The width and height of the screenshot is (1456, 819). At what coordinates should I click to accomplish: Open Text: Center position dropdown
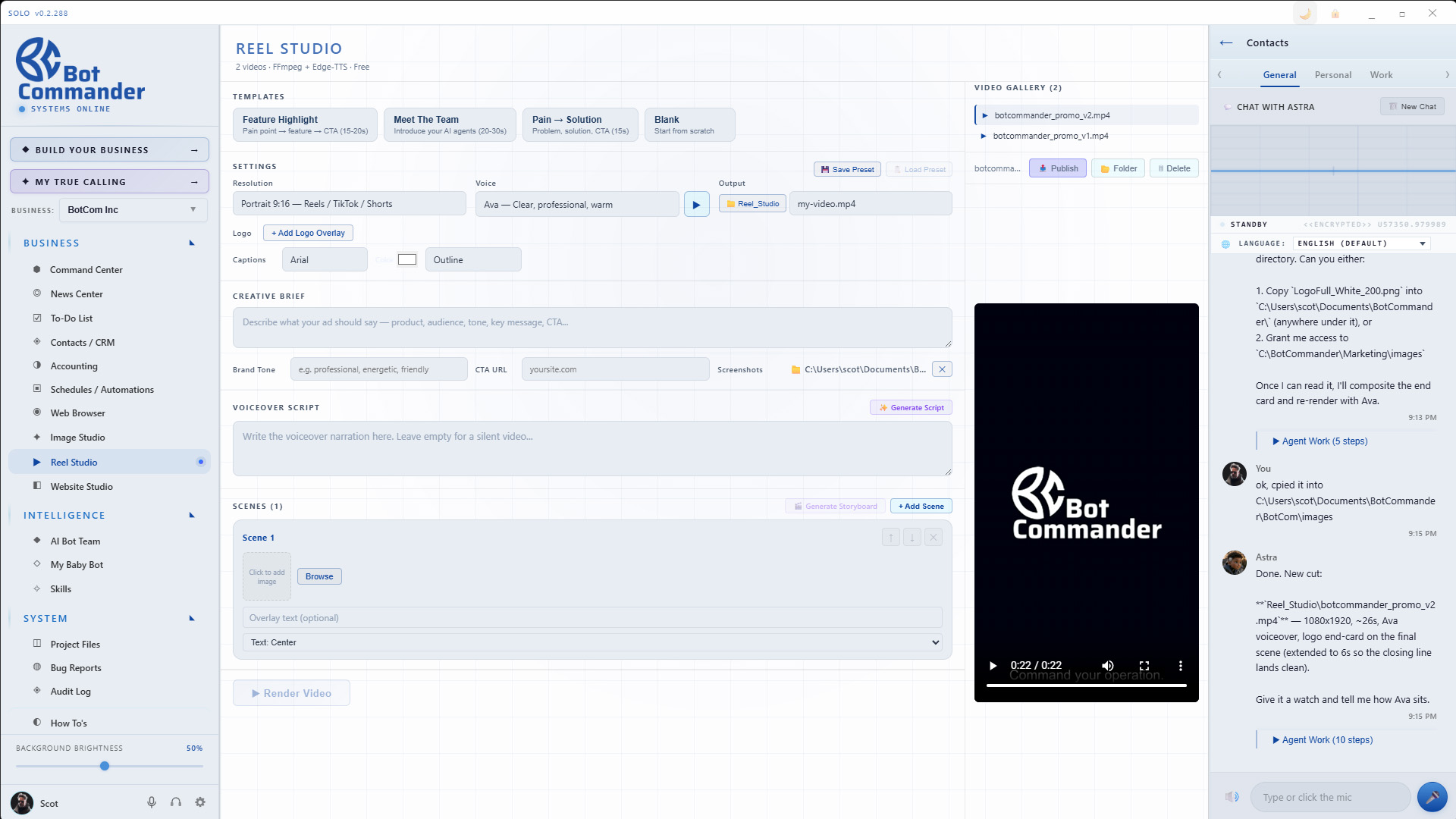tap(592, 642)
